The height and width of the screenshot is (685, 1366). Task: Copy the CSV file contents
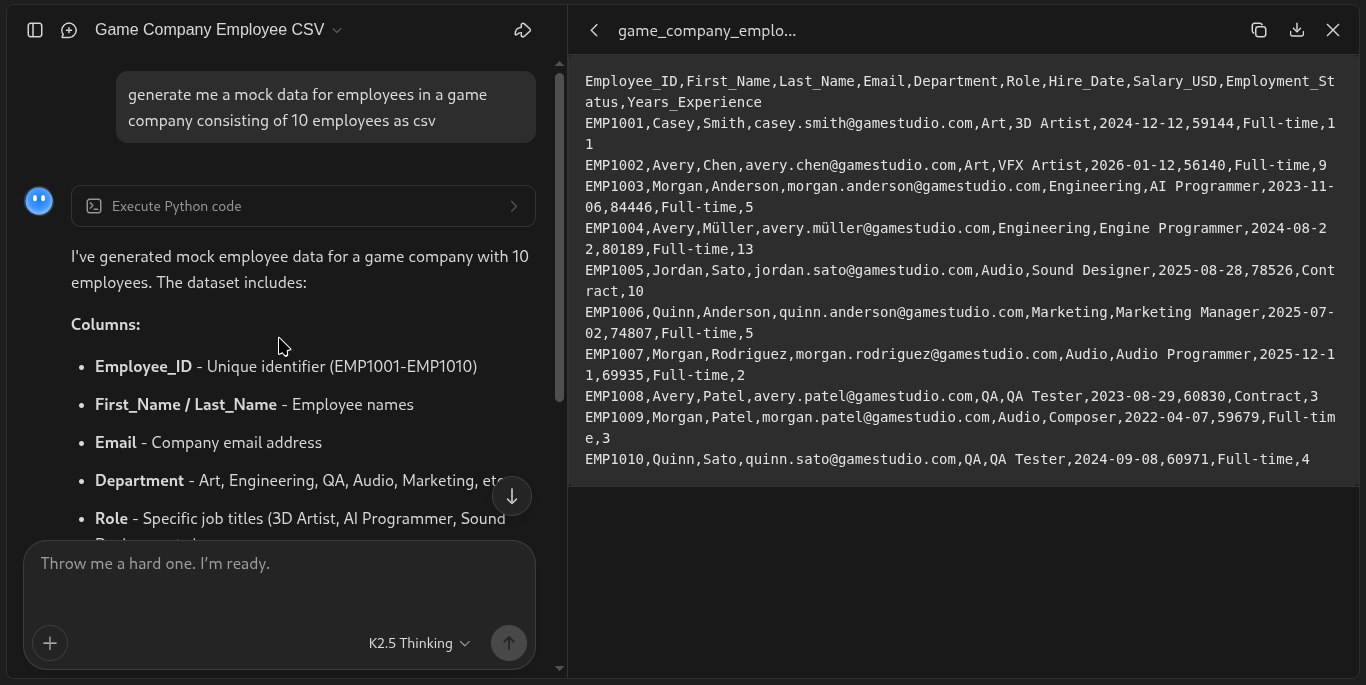[x=1259, y=30]
